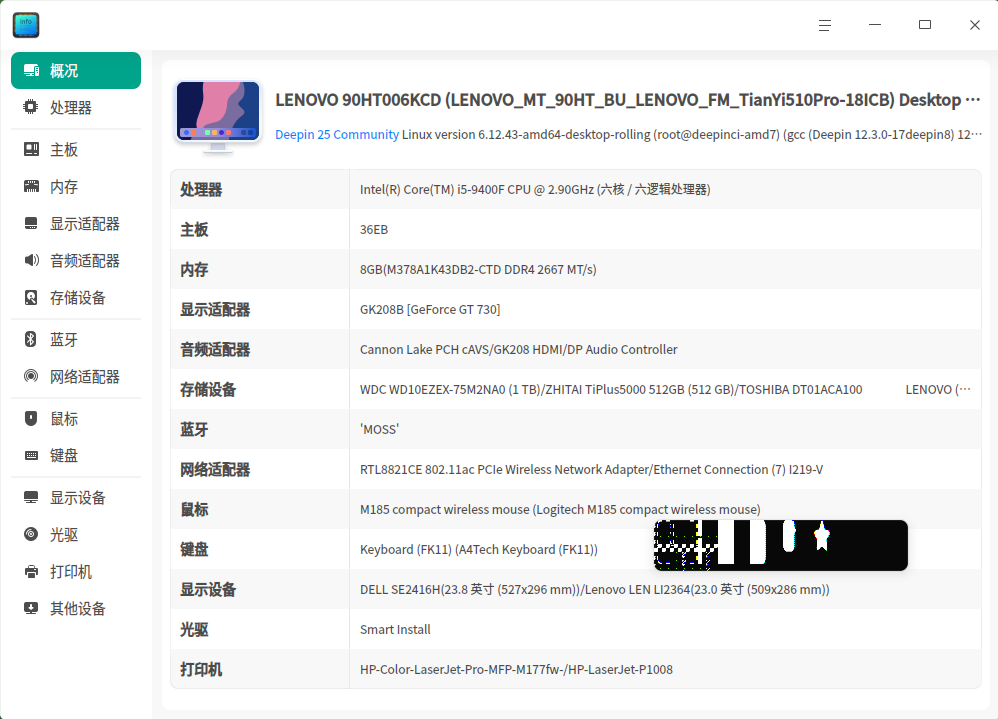The image size is (998, 719).
Task: Open the 其他设备 other devices icon
Action: pyautogui.click(x=31, y=608)
